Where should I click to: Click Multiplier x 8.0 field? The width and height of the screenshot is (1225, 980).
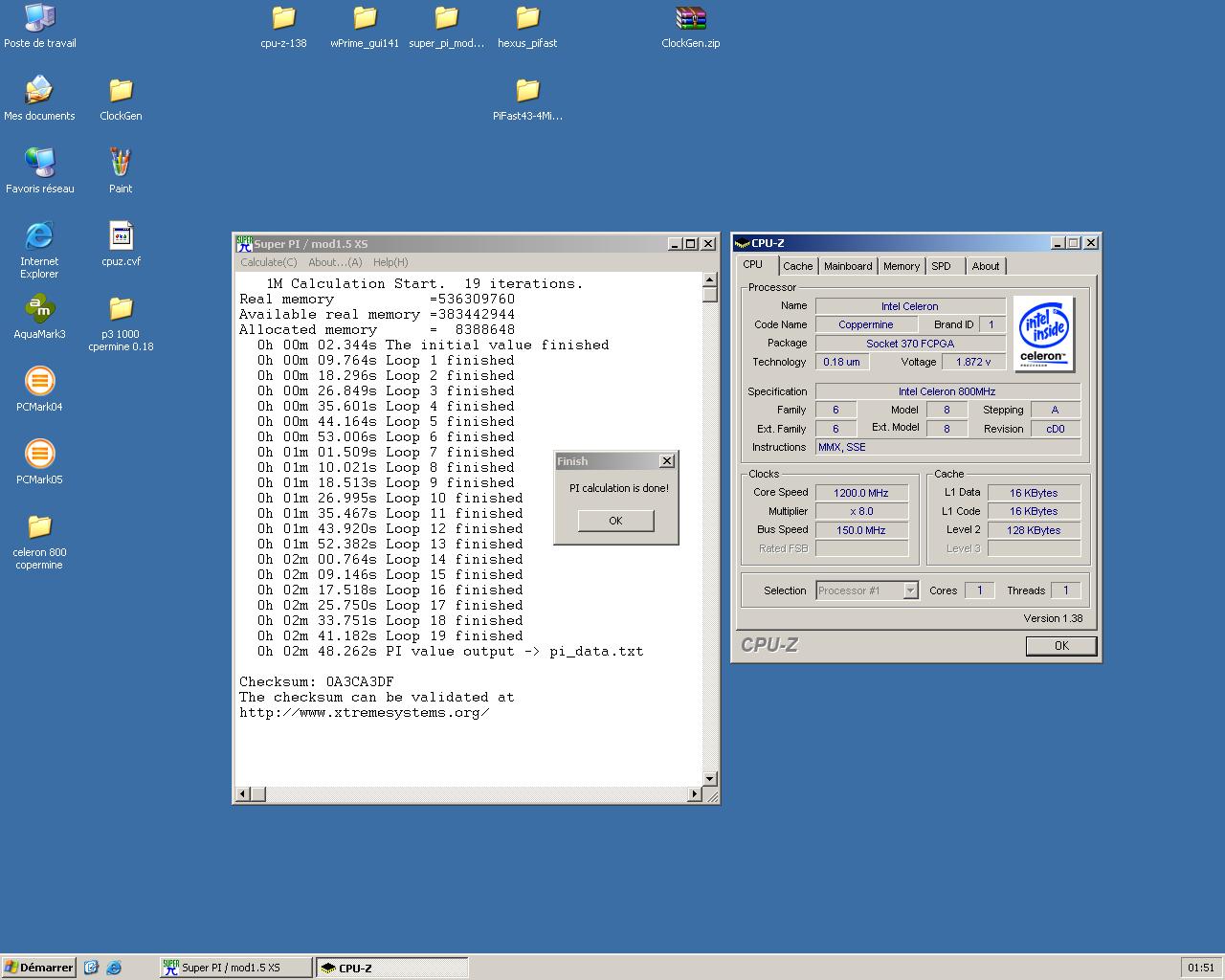(861, 511)
